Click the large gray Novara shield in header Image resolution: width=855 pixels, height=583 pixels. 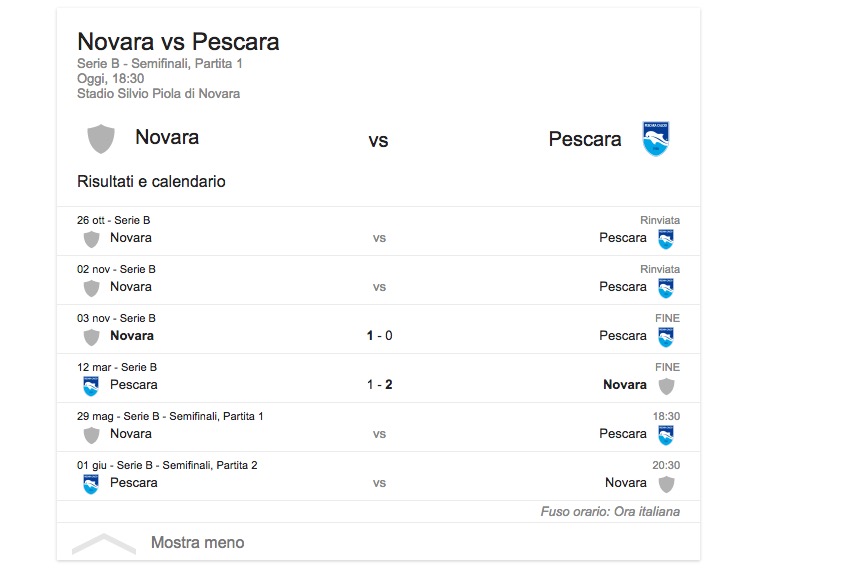[101, 139]
